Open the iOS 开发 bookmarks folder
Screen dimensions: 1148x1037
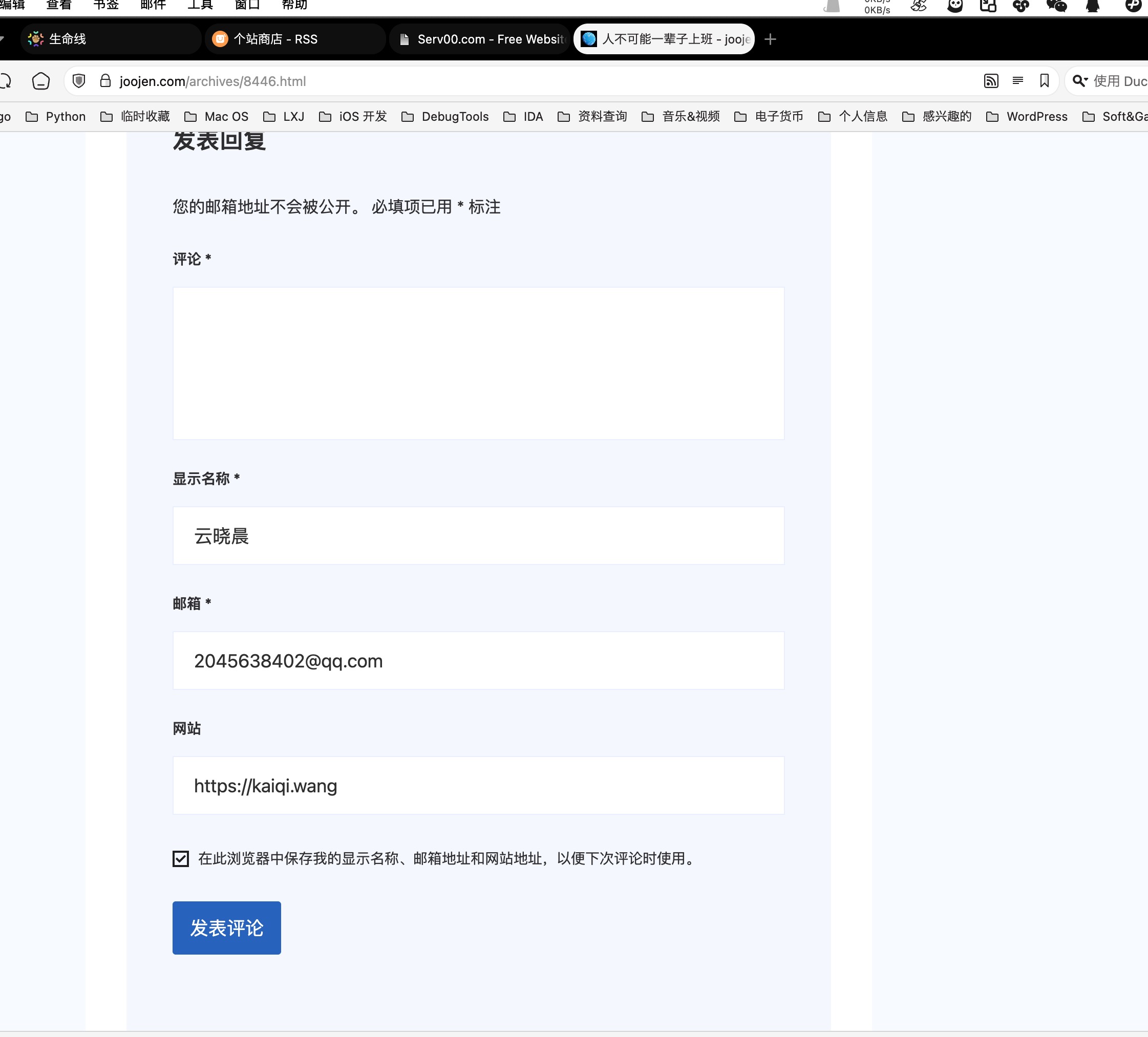[352, 117]
